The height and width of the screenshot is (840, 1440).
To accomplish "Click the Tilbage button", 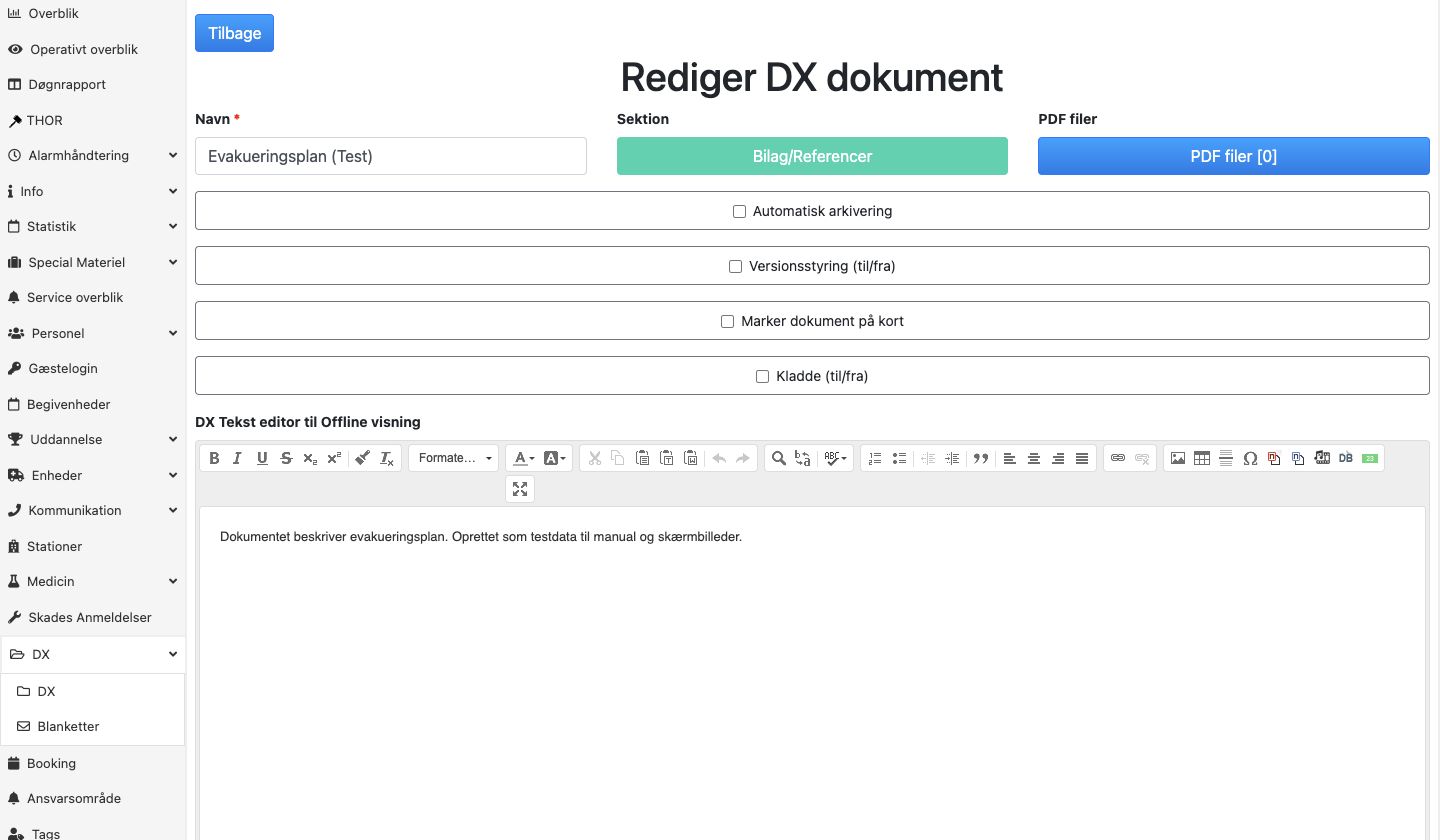I will (x=234, y=33).
